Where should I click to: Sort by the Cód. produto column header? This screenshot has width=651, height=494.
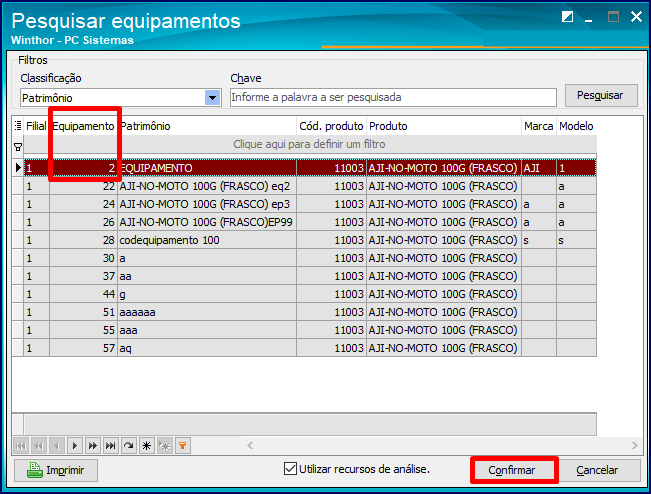point(331,126)
